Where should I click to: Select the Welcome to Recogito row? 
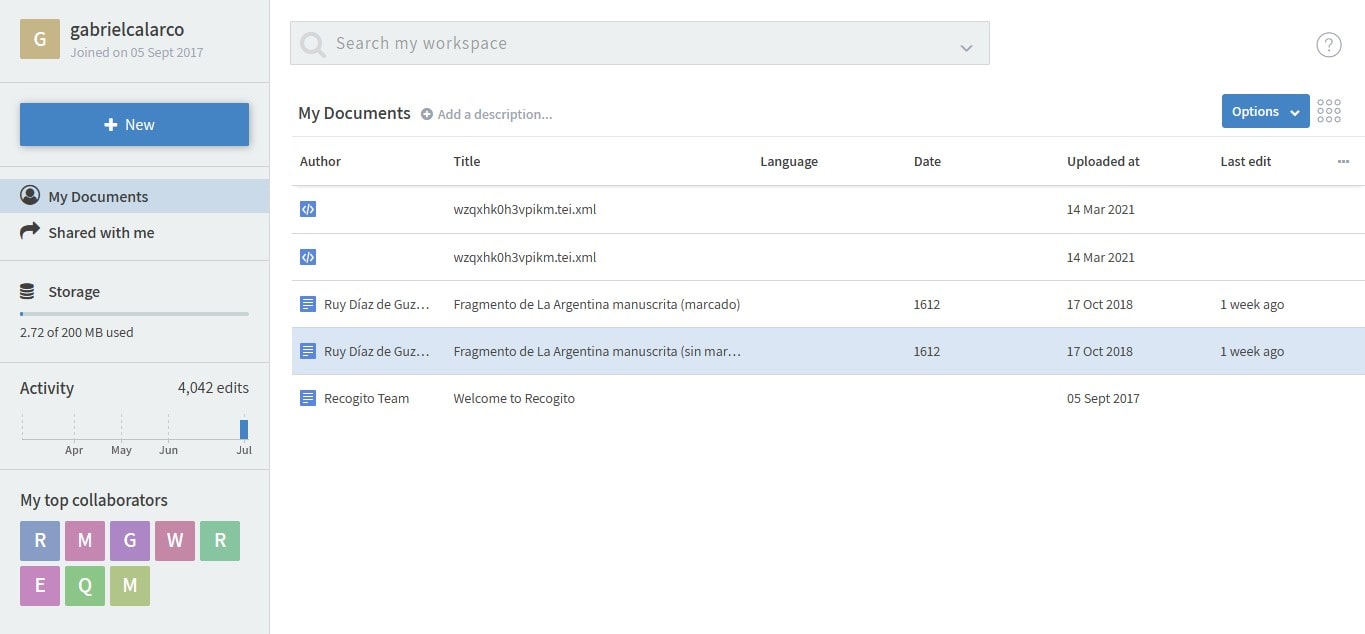(x=515, y=398)
